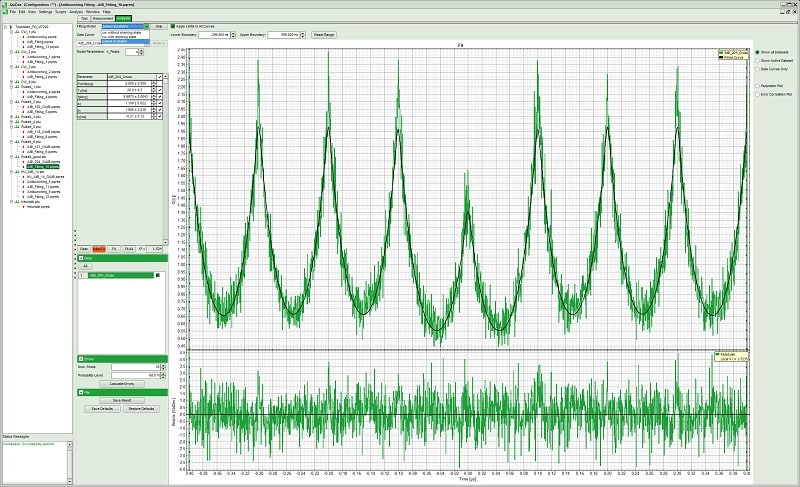Image resolution: width=800 pixels, height=487 pixels.
Task: Switch to the Measurement tab
Action: point(102,18)
